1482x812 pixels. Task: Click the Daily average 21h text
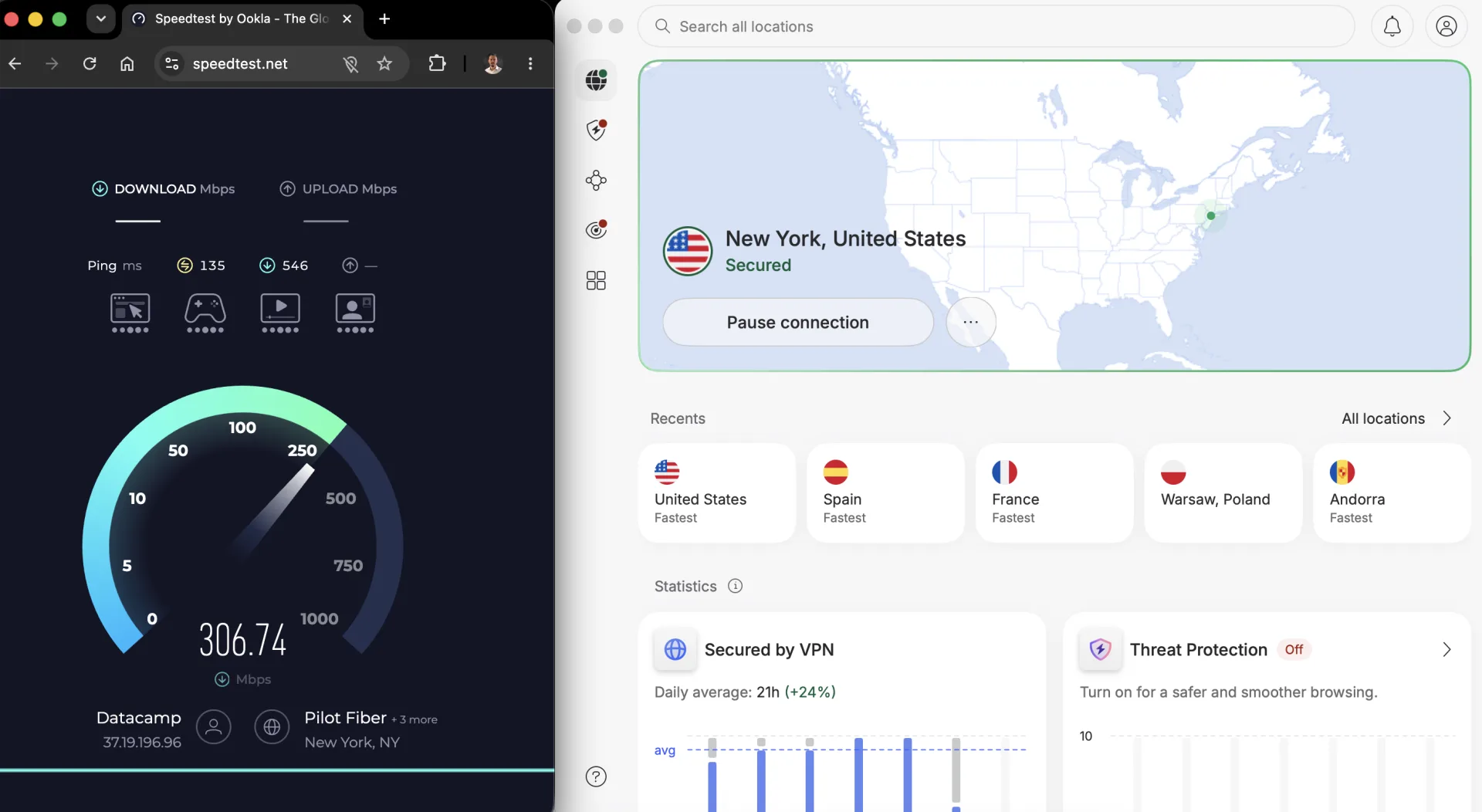[745, 692]
